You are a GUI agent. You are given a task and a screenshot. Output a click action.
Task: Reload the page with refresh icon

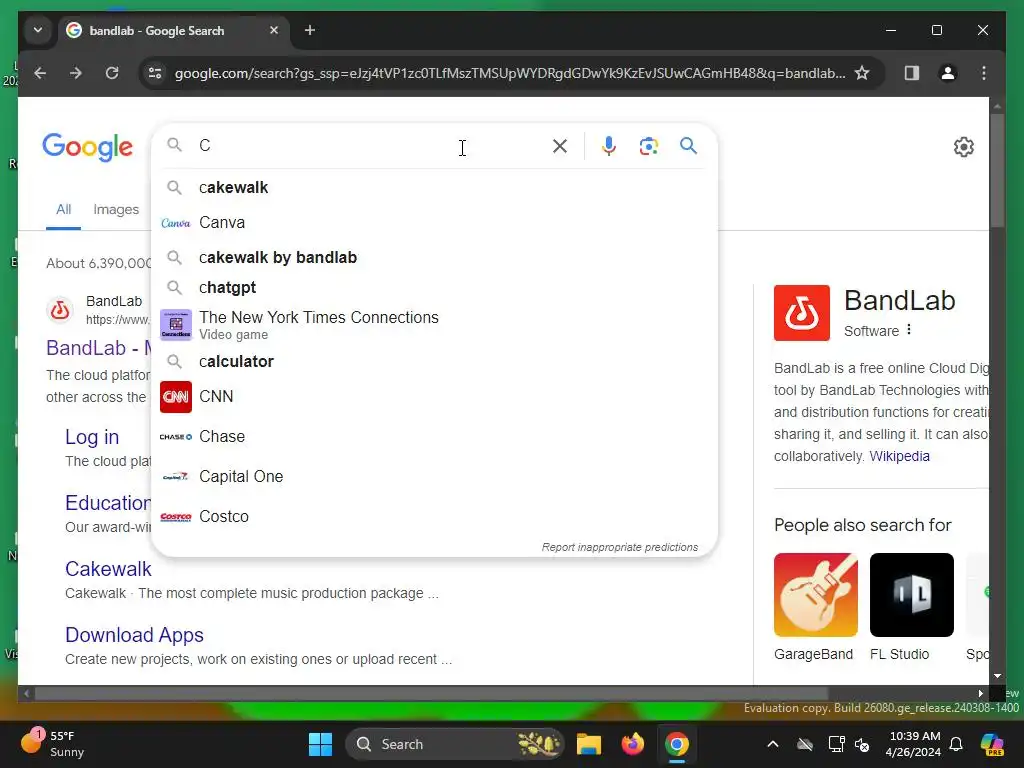[x=112, y=72]
